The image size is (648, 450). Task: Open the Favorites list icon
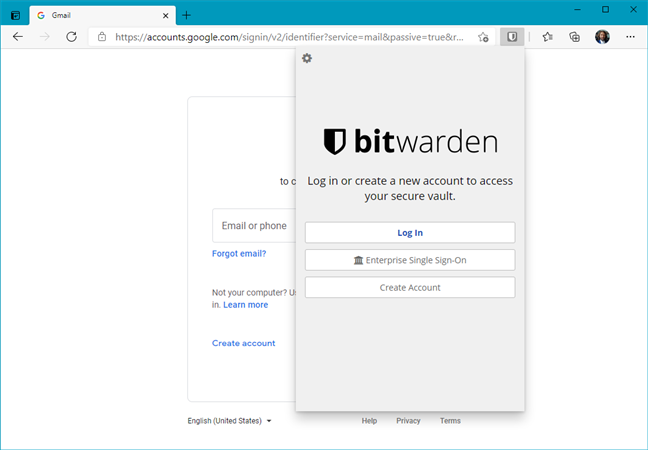click(548, 37)
